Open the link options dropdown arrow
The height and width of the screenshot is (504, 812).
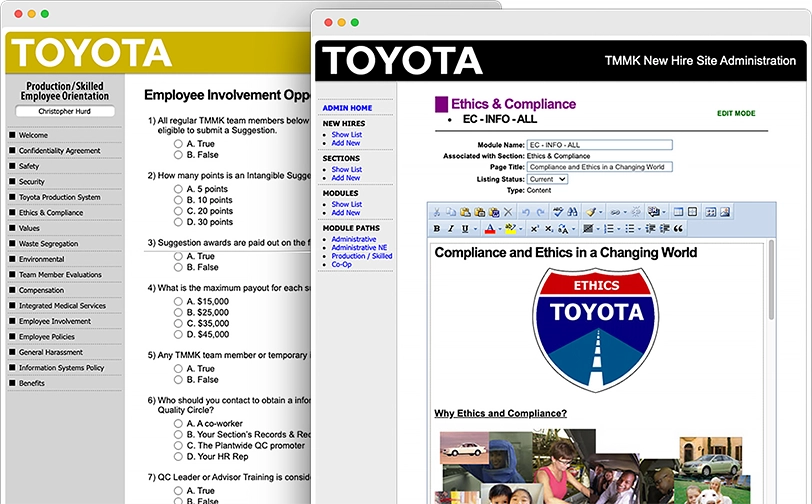625,212
